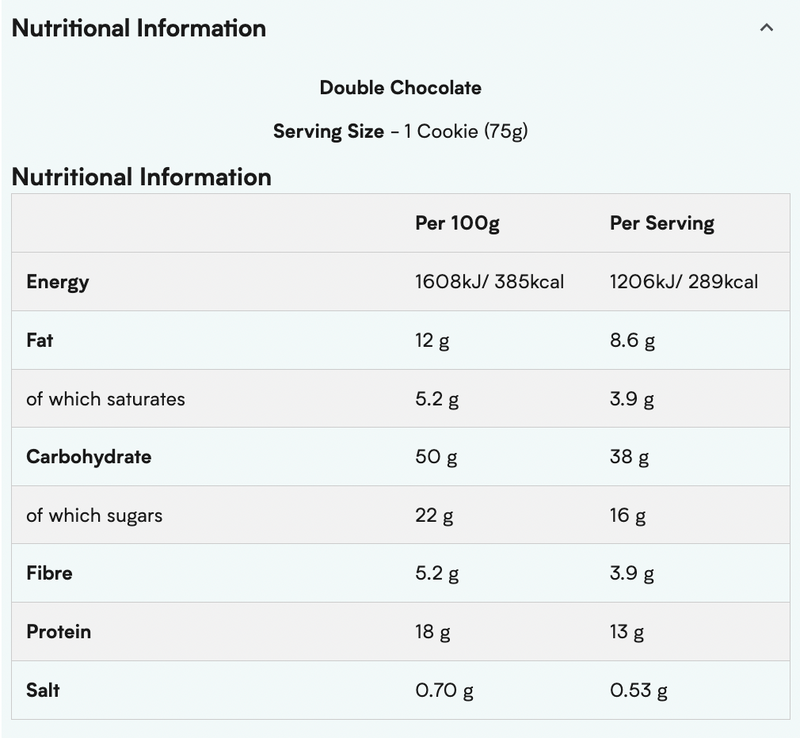Image resolution: width=800 pixels, height=738 pixels.
Task: Click the top Nutritional Information accordion heading
Action: coord(139,28)
